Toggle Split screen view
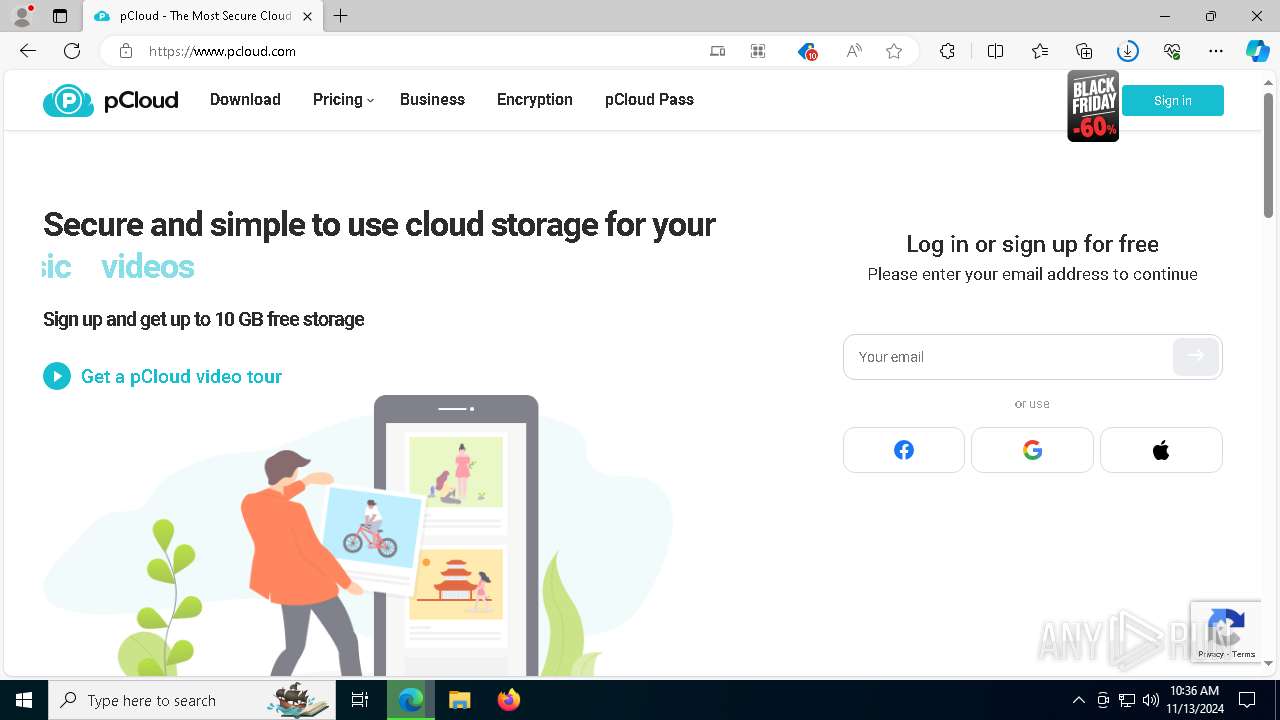1280x720 pixels. coord(995,51)
